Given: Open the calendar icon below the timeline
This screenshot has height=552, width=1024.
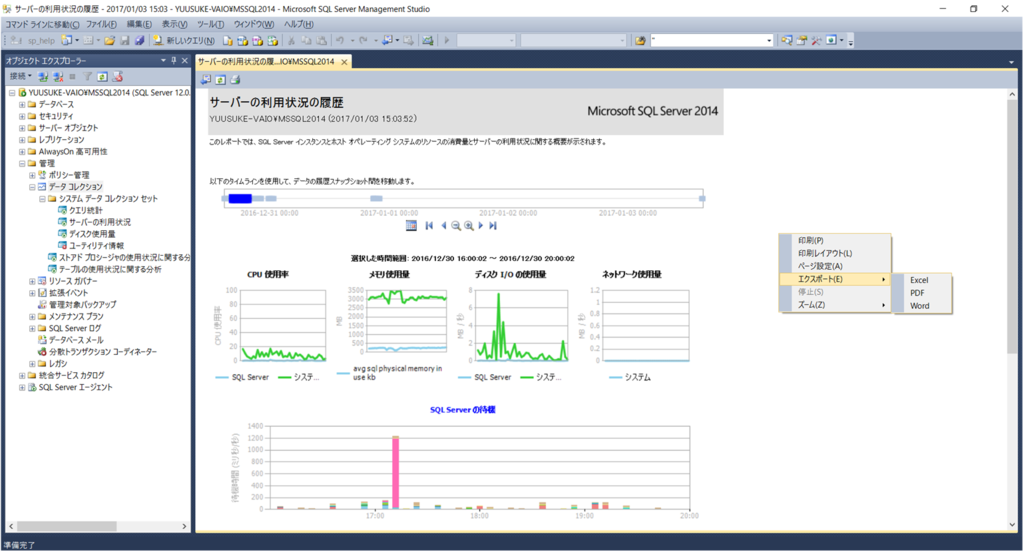Looking at the screenshot, I should [411, 225].
